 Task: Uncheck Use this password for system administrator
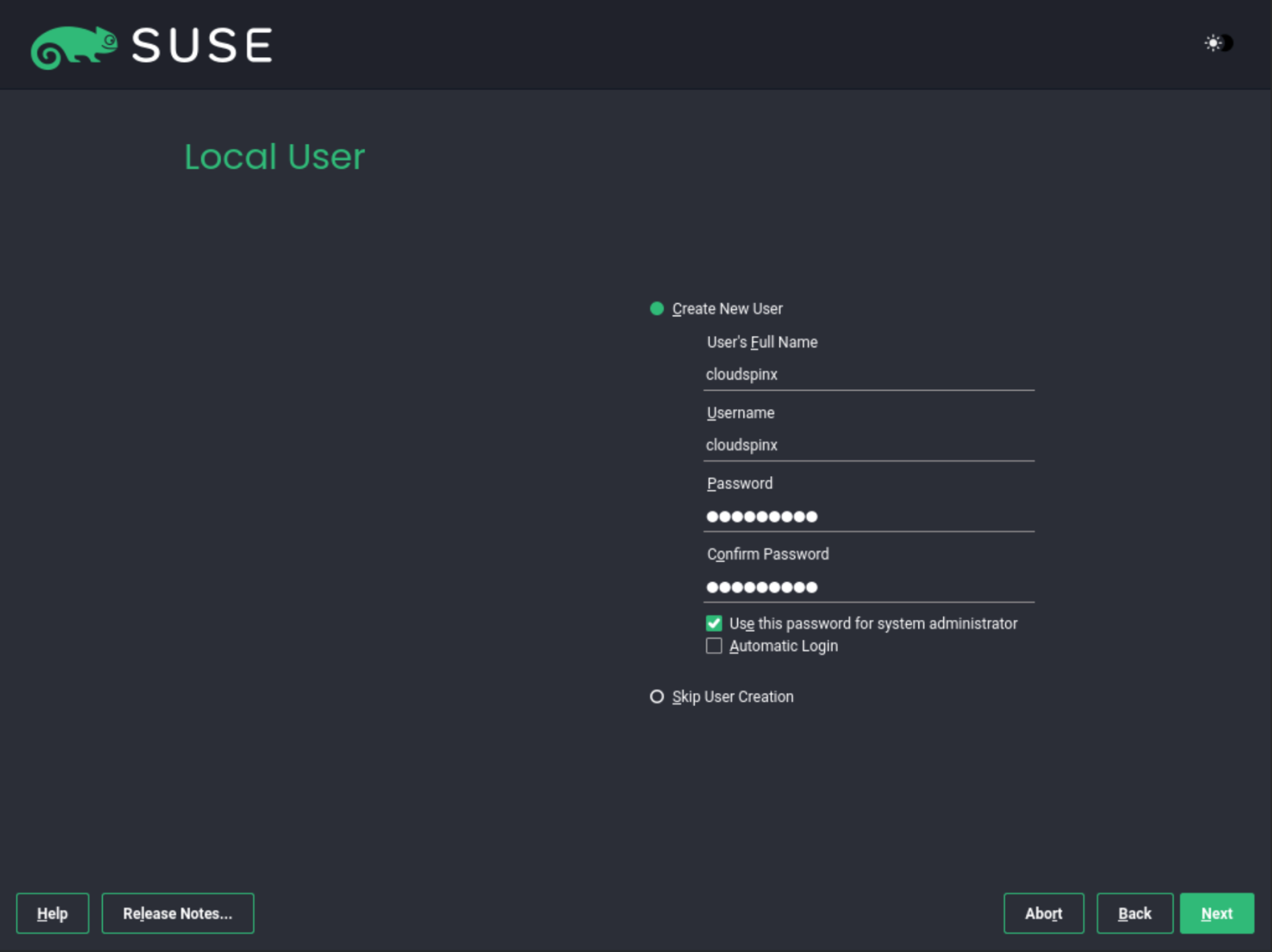(x=713, y=623)
